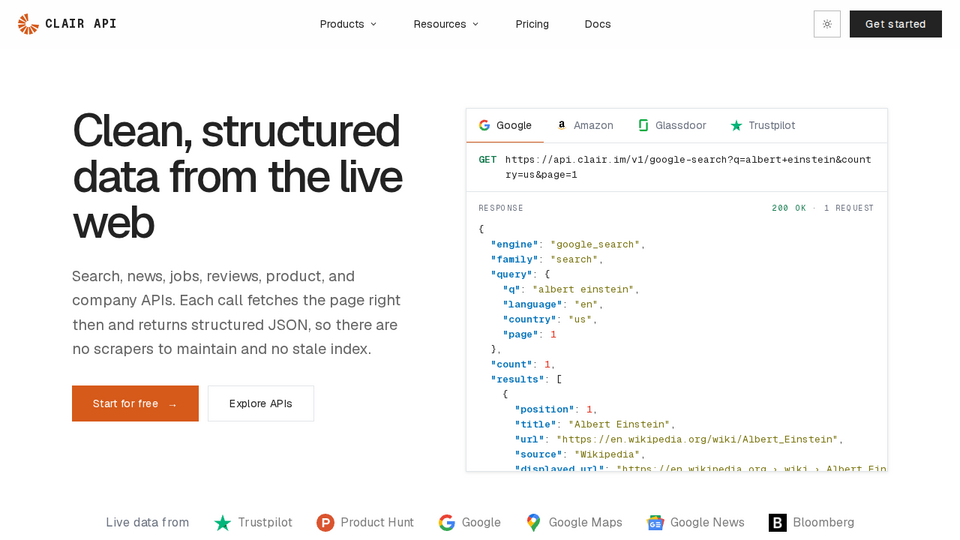The width and height of the screenshot is (960, 540).
Task: Click the Glassdoor icon in the tab bar
Action: (x=643, y=125)
